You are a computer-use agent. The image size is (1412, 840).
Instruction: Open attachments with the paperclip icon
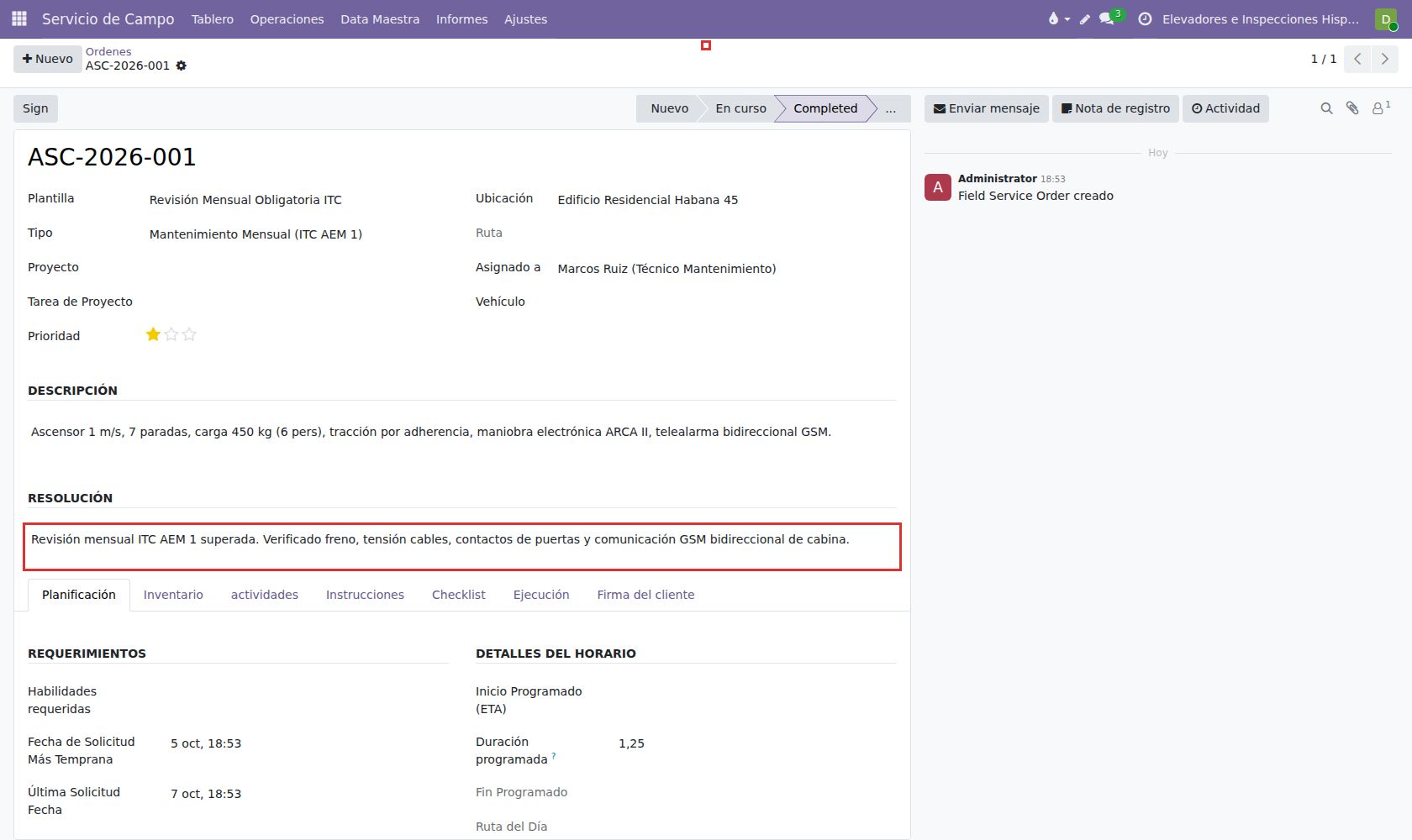(x=1352, y=108)
